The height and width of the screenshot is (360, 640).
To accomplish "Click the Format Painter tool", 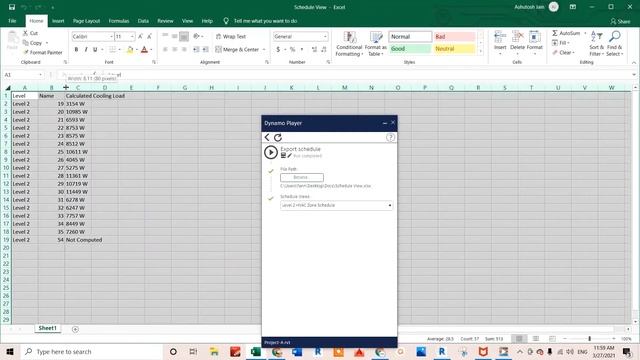I will tap(43, 52).
